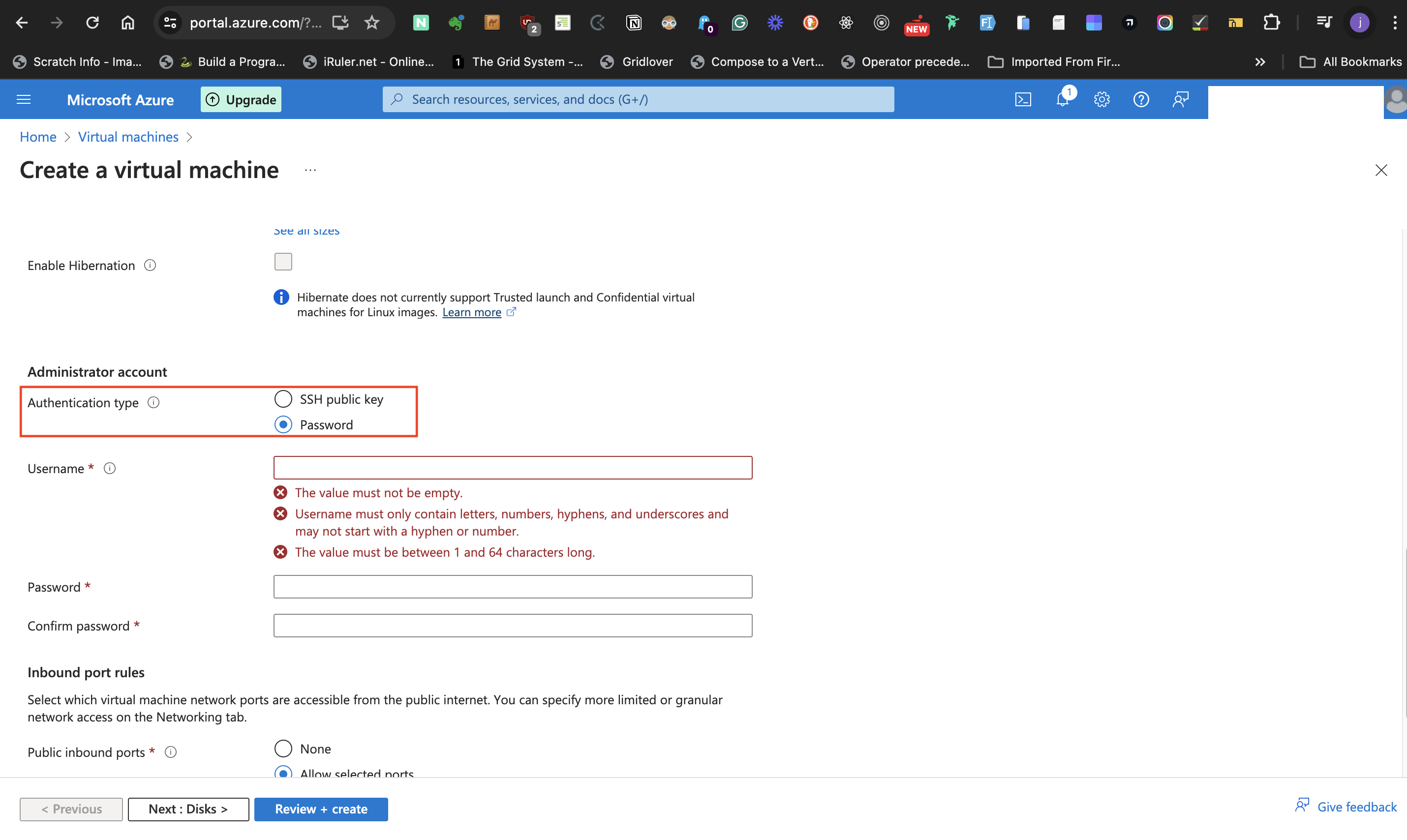Click feedback icon in Azure header
This screenshot has width=1407, height=840.
pos(1180,100)
